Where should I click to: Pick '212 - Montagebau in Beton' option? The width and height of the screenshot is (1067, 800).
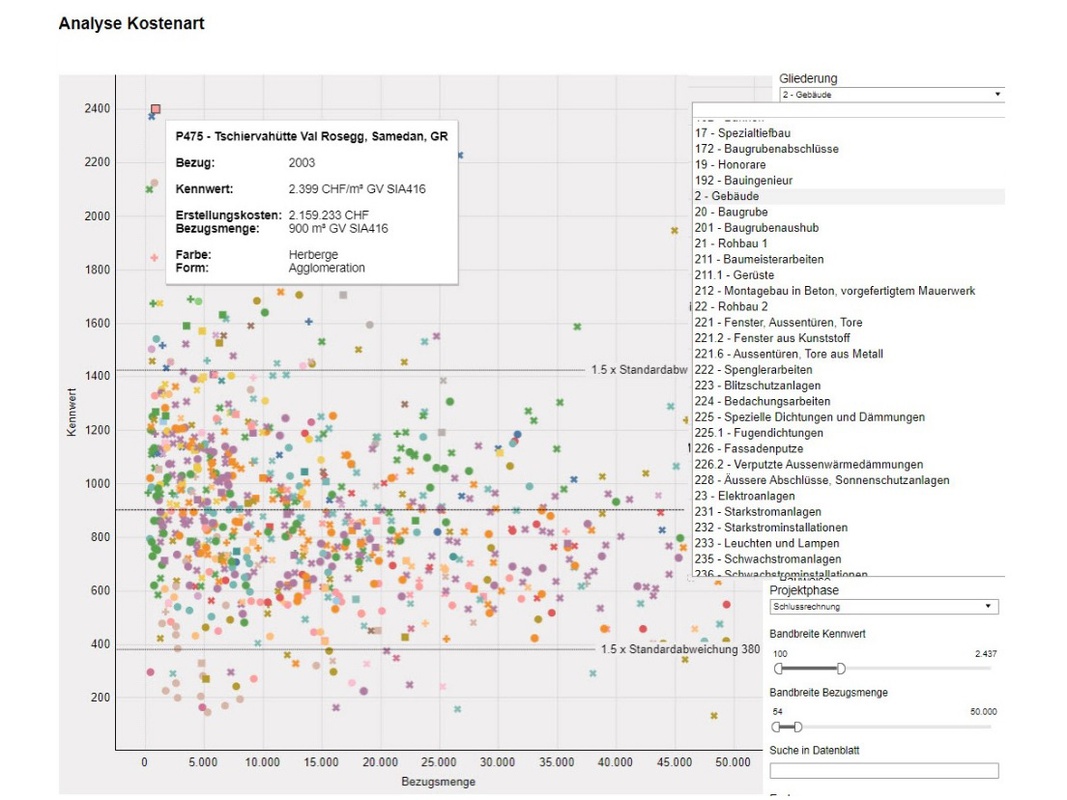coord(848,290)
